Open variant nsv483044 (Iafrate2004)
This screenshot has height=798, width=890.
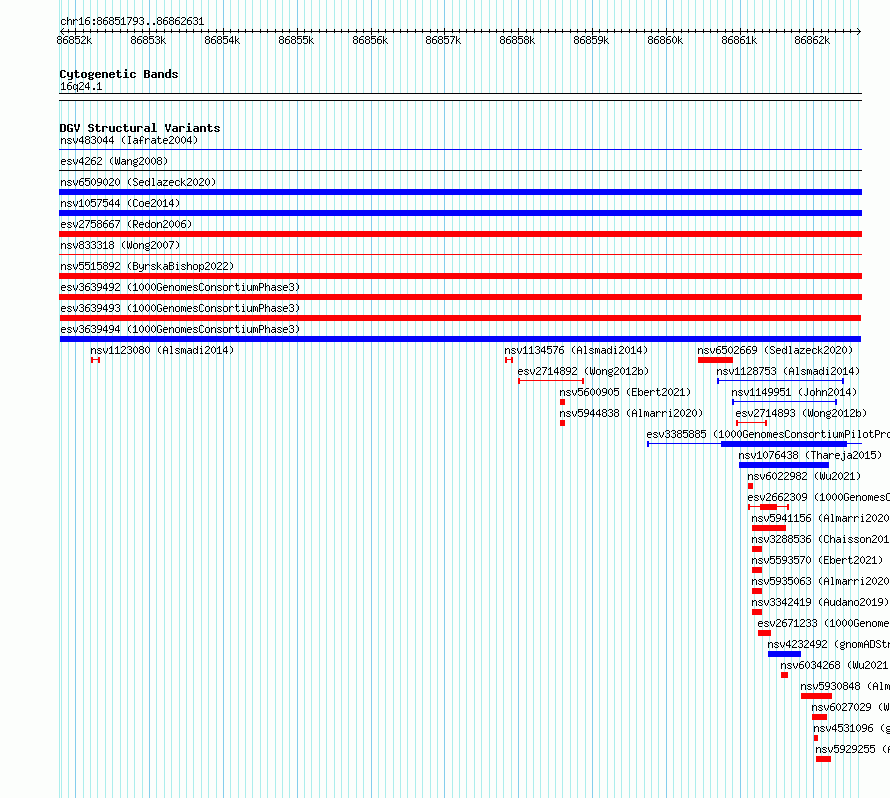pos(129,140)
